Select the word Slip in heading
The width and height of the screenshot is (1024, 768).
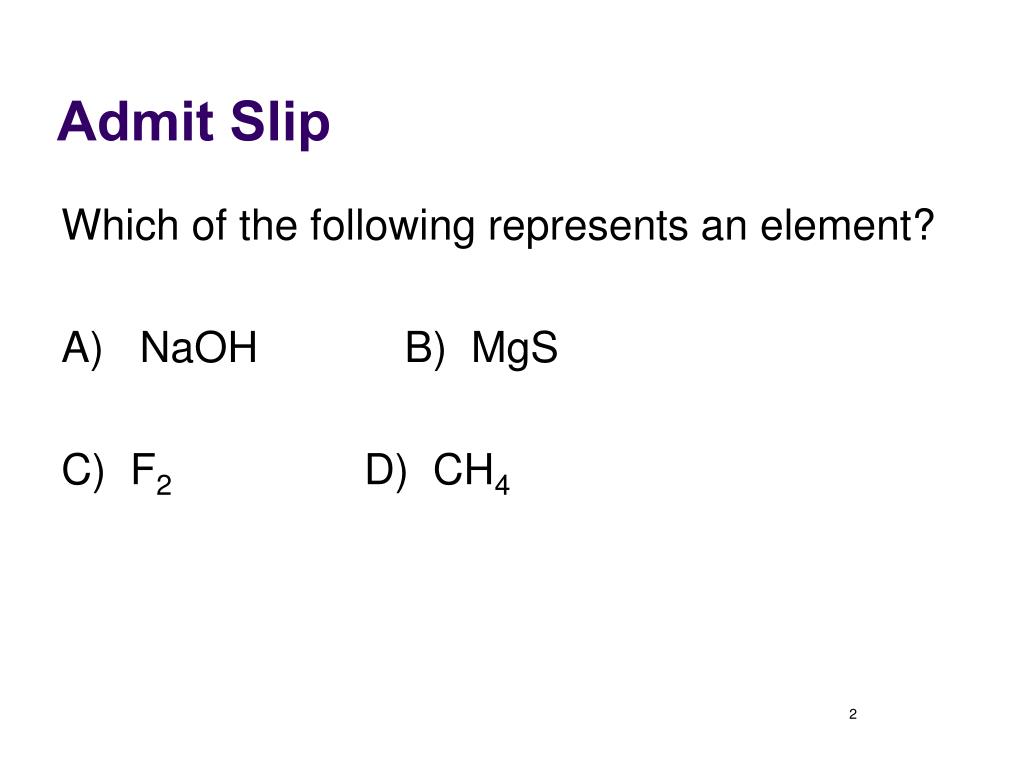[x=280, y=124]
